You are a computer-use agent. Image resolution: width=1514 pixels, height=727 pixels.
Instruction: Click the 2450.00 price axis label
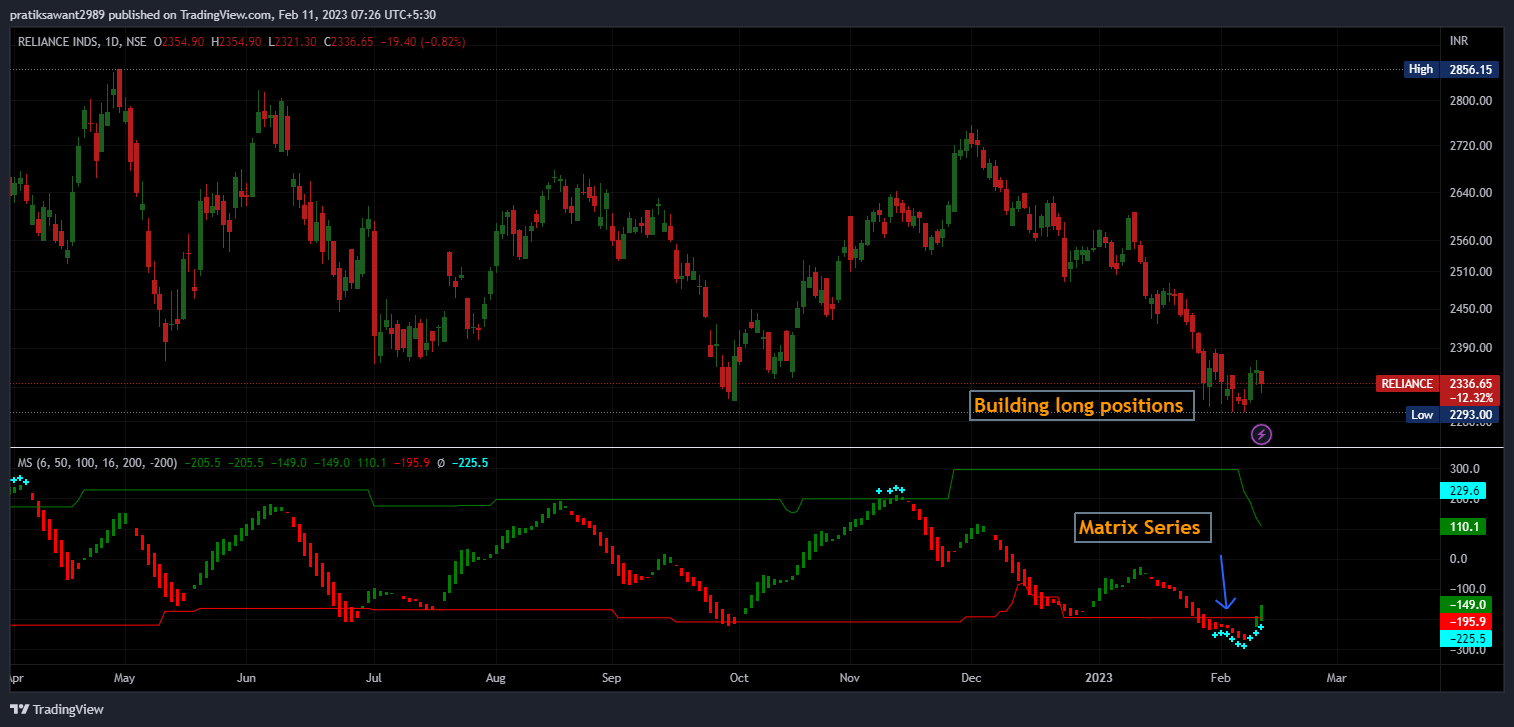1470,309
